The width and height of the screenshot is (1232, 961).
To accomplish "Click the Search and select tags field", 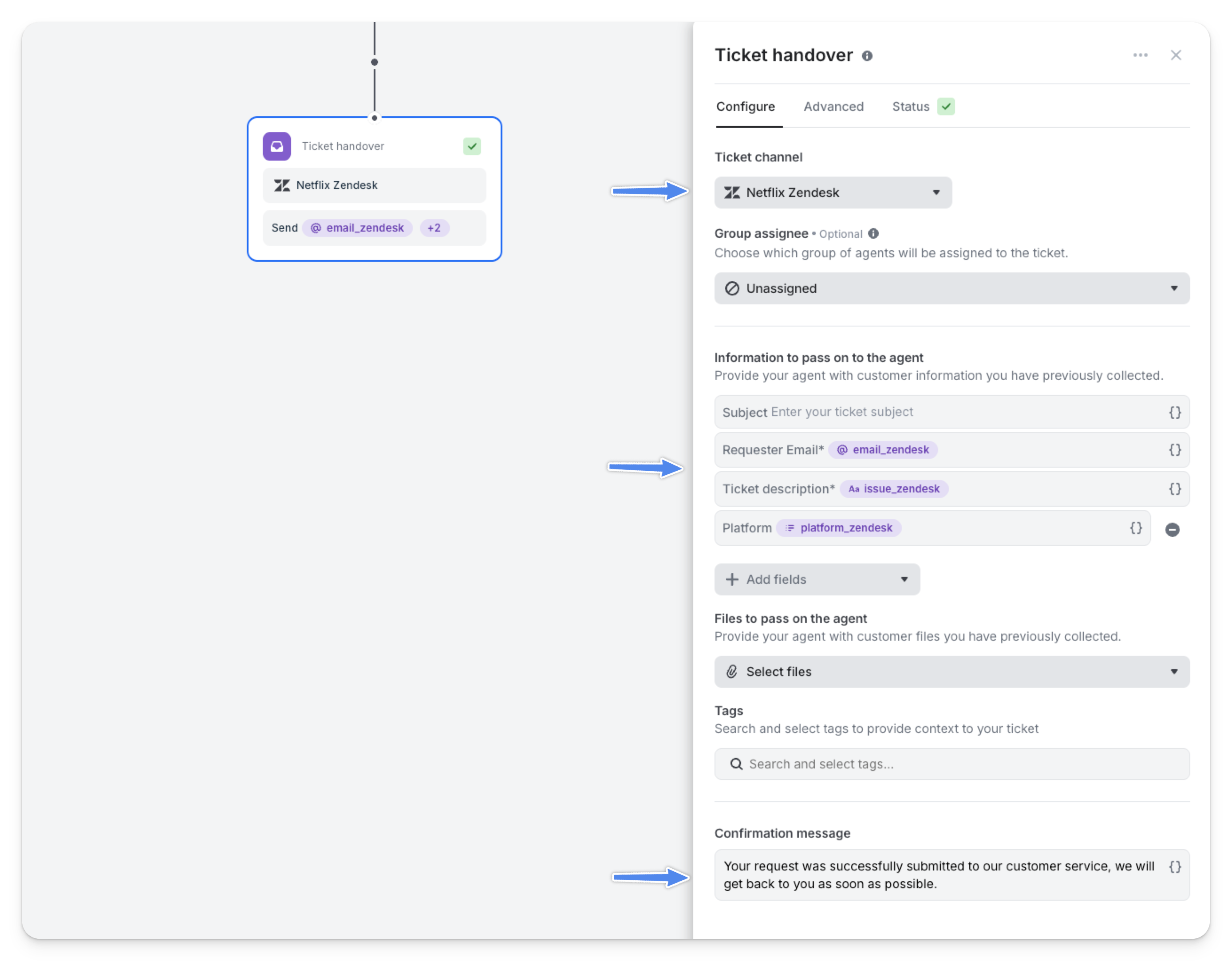I will click(952, 764).
